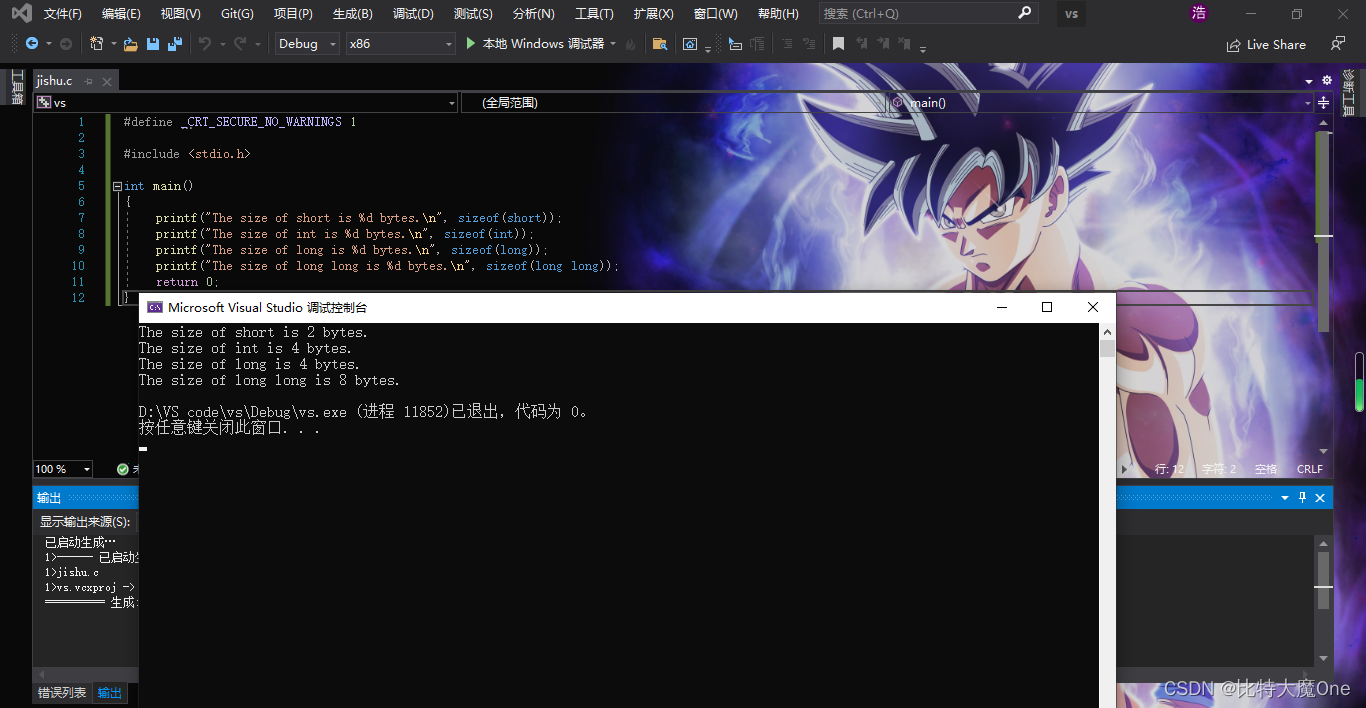Open the 生成(B) build menu
This screenshot has height=708, width=1366.
point(352,14)
